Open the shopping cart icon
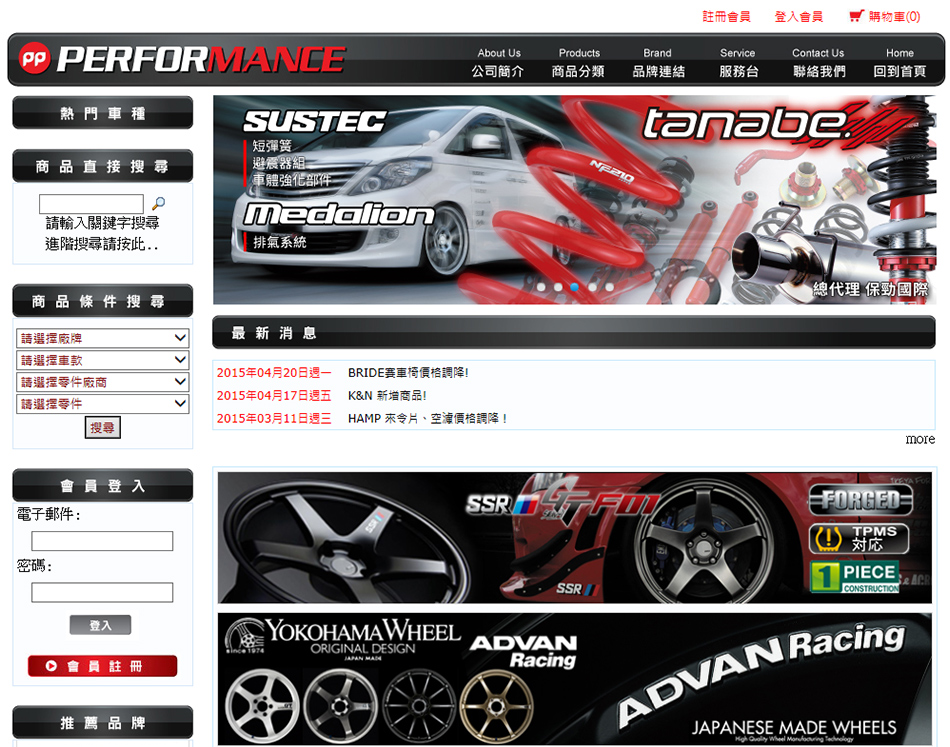 click(856, 16)
